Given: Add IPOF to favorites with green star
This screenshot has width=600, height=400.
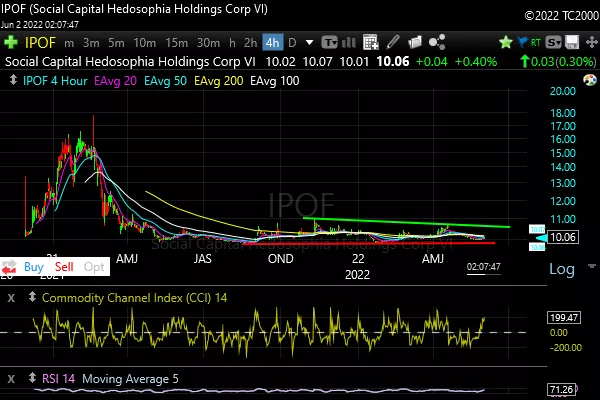Looking at the screenshot, I should pyautogui.click(x=505, y=42).
